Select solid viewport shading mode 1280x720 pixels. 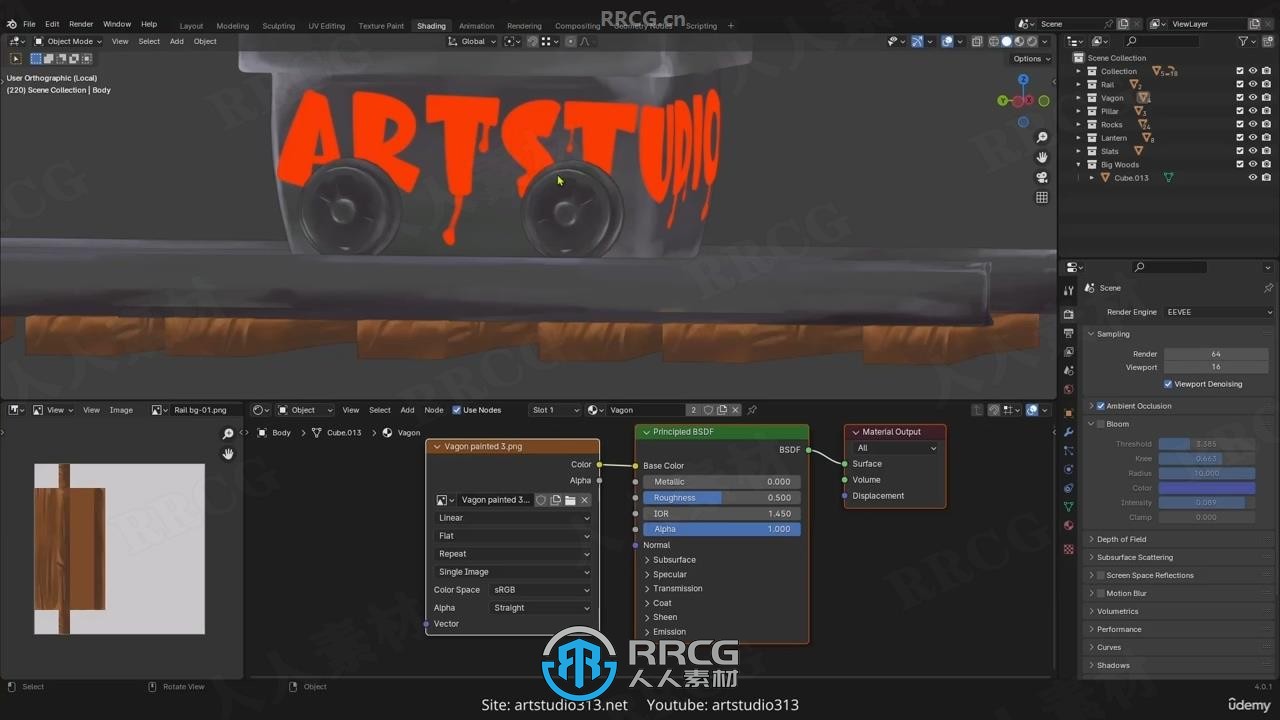point(1007,41)
